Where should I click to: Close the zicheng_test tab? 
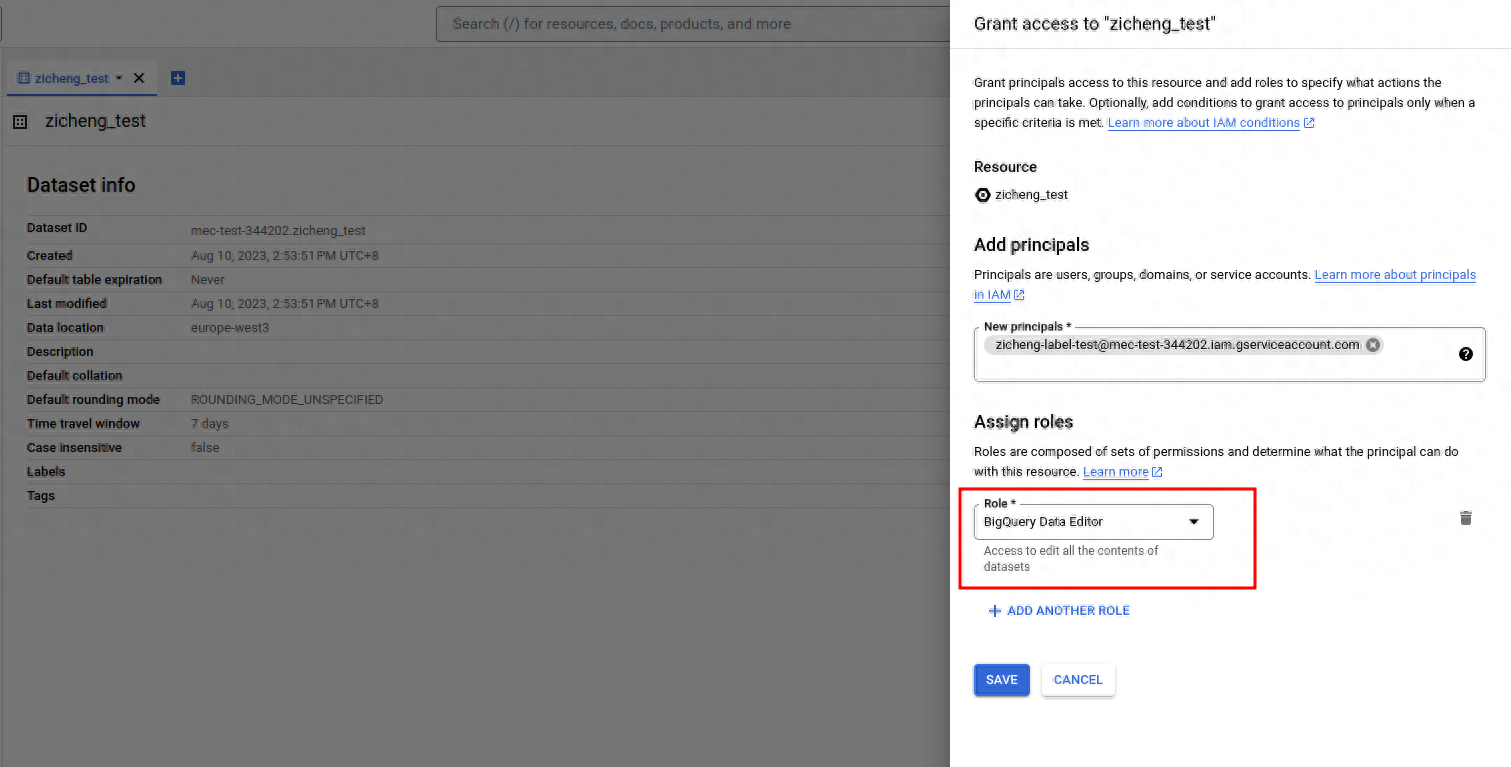pyautogui.click(x=139, y=78)
